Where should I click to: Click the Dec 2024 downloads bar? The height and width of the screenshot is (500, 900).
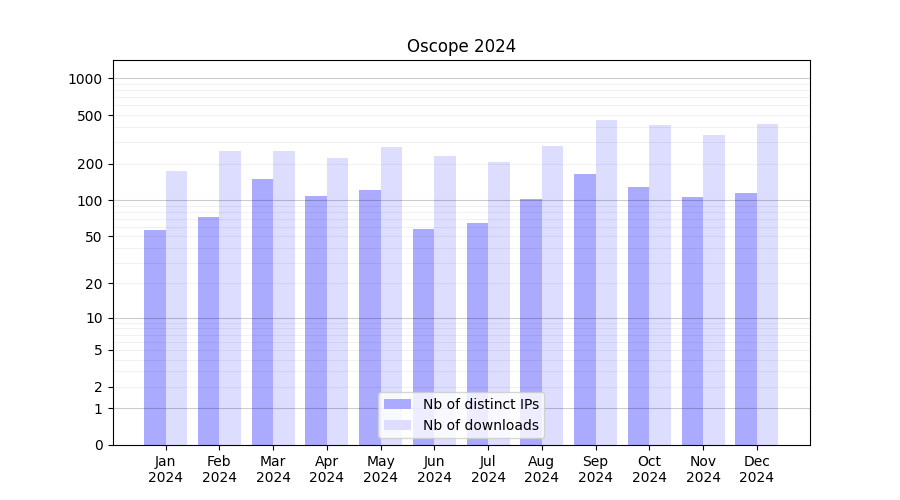[x=767, y=284]
